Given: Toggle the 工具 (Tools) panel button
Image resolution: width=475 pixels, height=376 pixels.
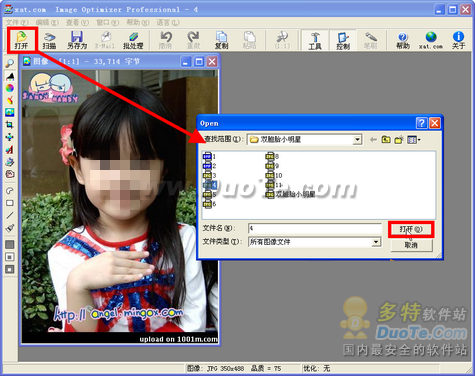Looking at the screenshot, I should tap(315, 40).
